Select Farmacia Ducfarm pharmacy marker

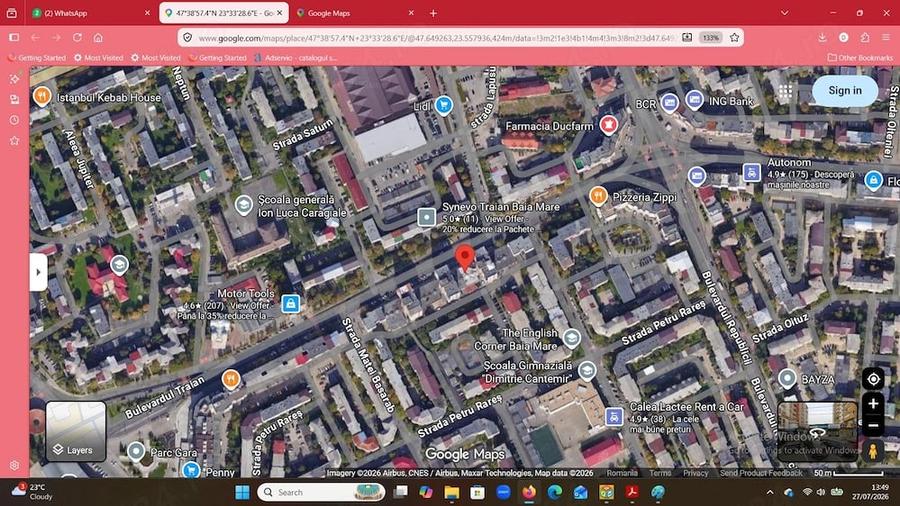click(x=608, y=124)
